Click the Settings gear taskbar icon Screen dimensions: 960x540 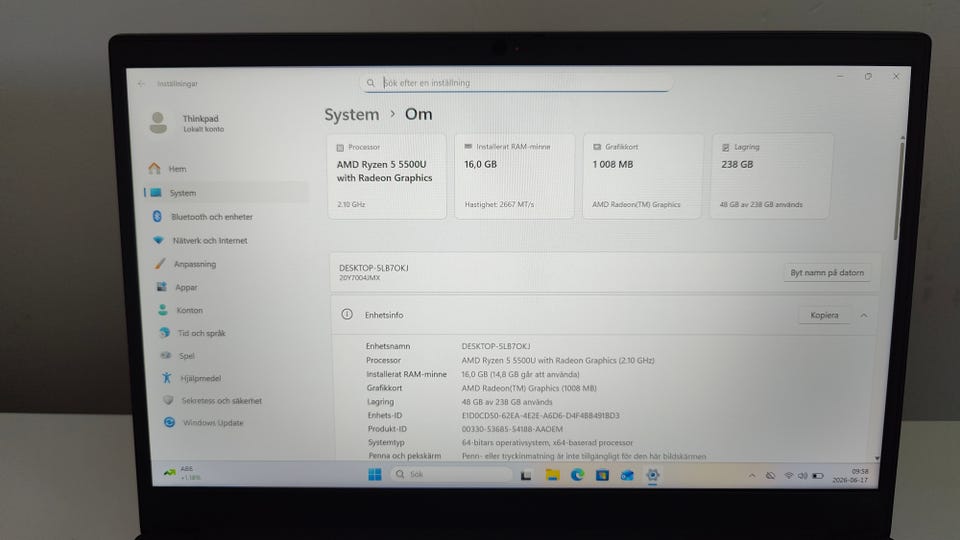coord(653,475)
